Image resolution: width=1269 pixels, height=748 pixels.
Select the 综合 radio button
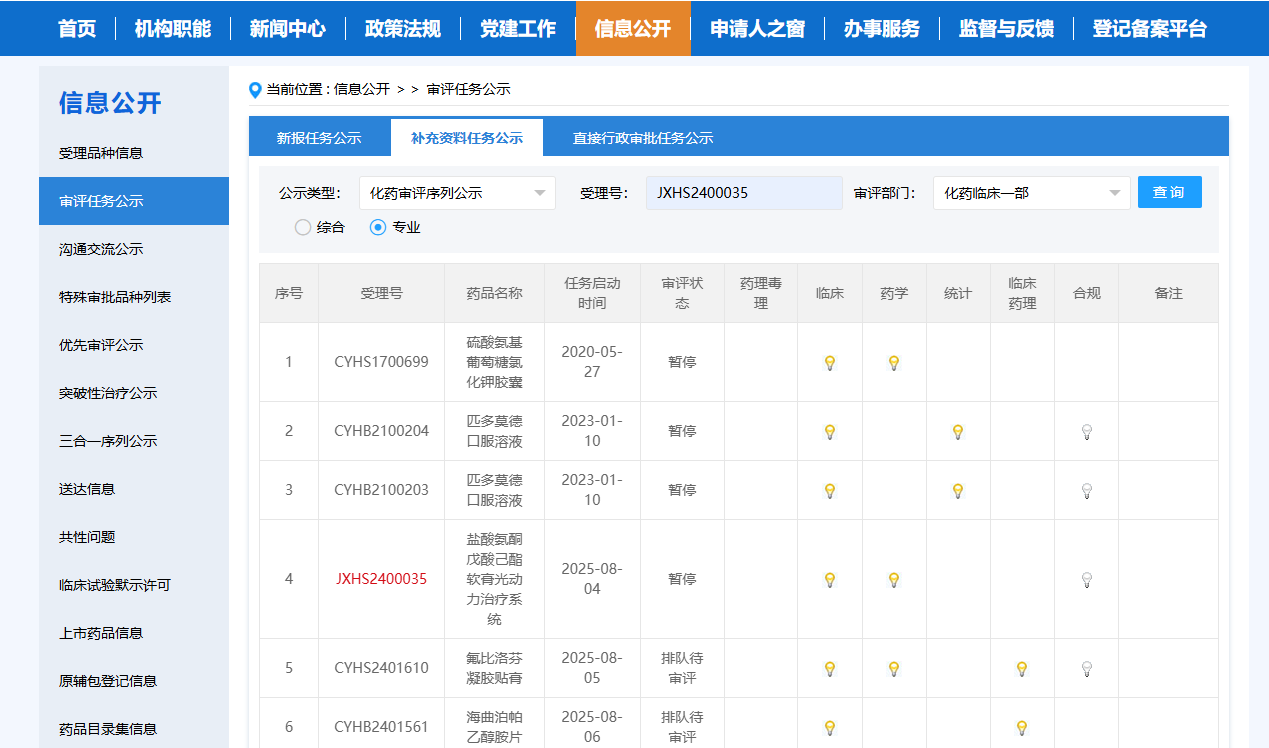pyautogui.click(x=303, y=228)
